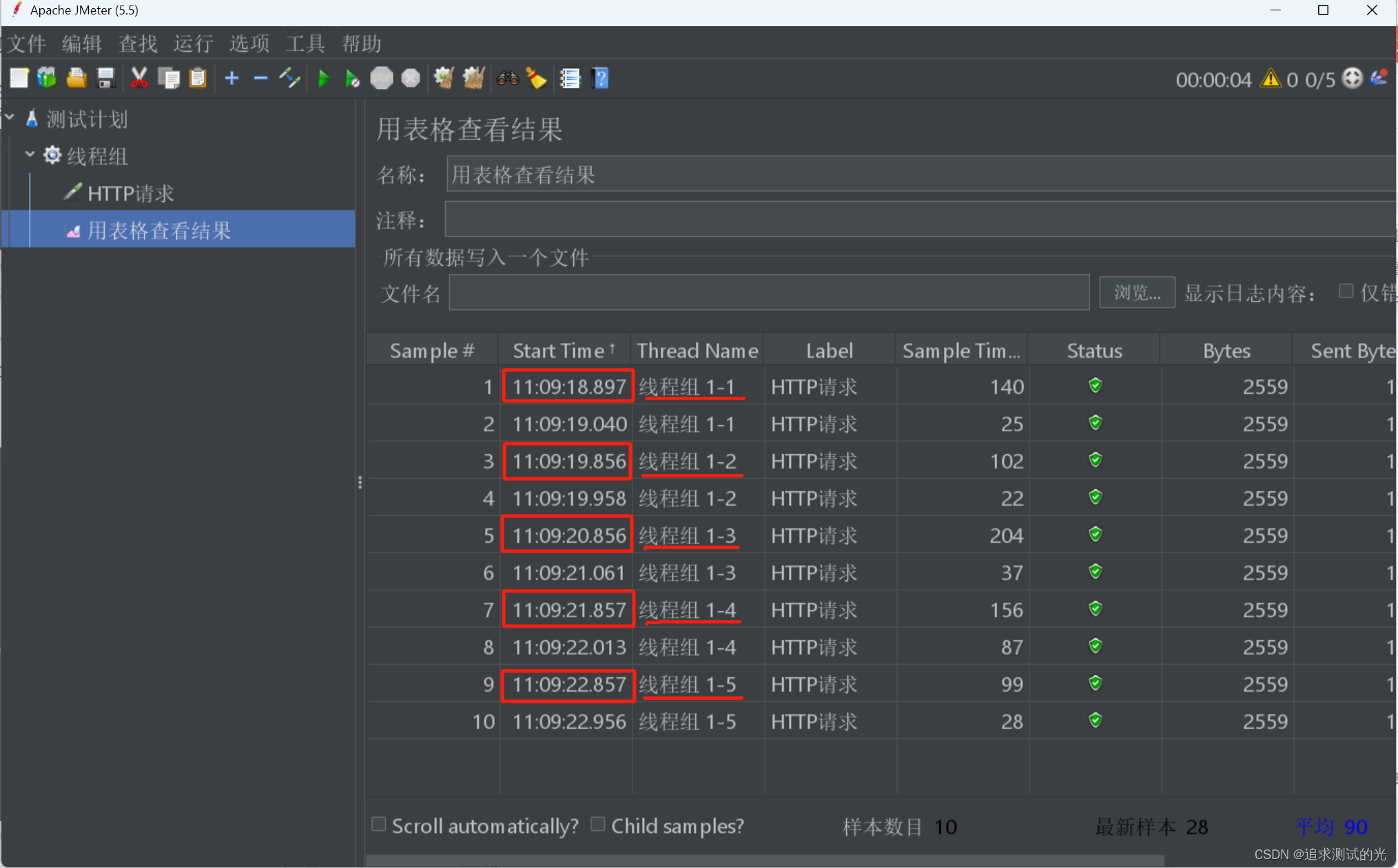Click the Clear All double-broom icon

473,79
